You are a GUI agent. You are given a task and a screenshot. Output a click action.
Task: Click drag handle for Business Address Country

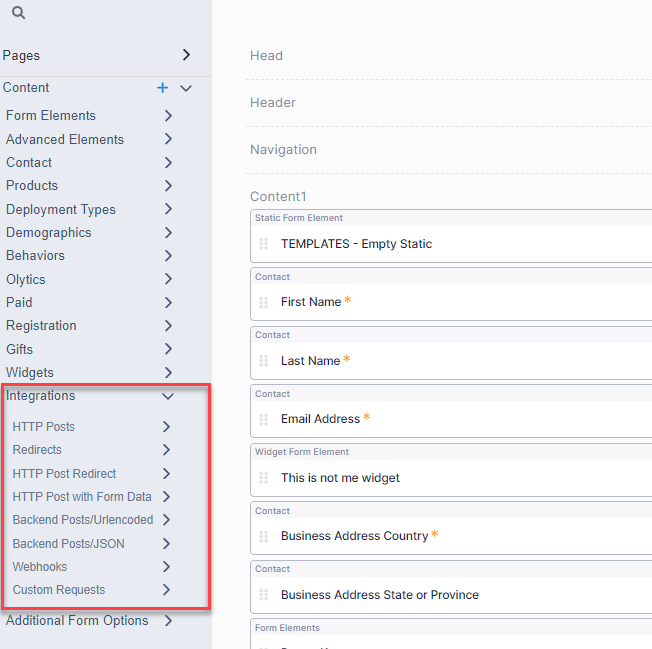click(264, 536)
